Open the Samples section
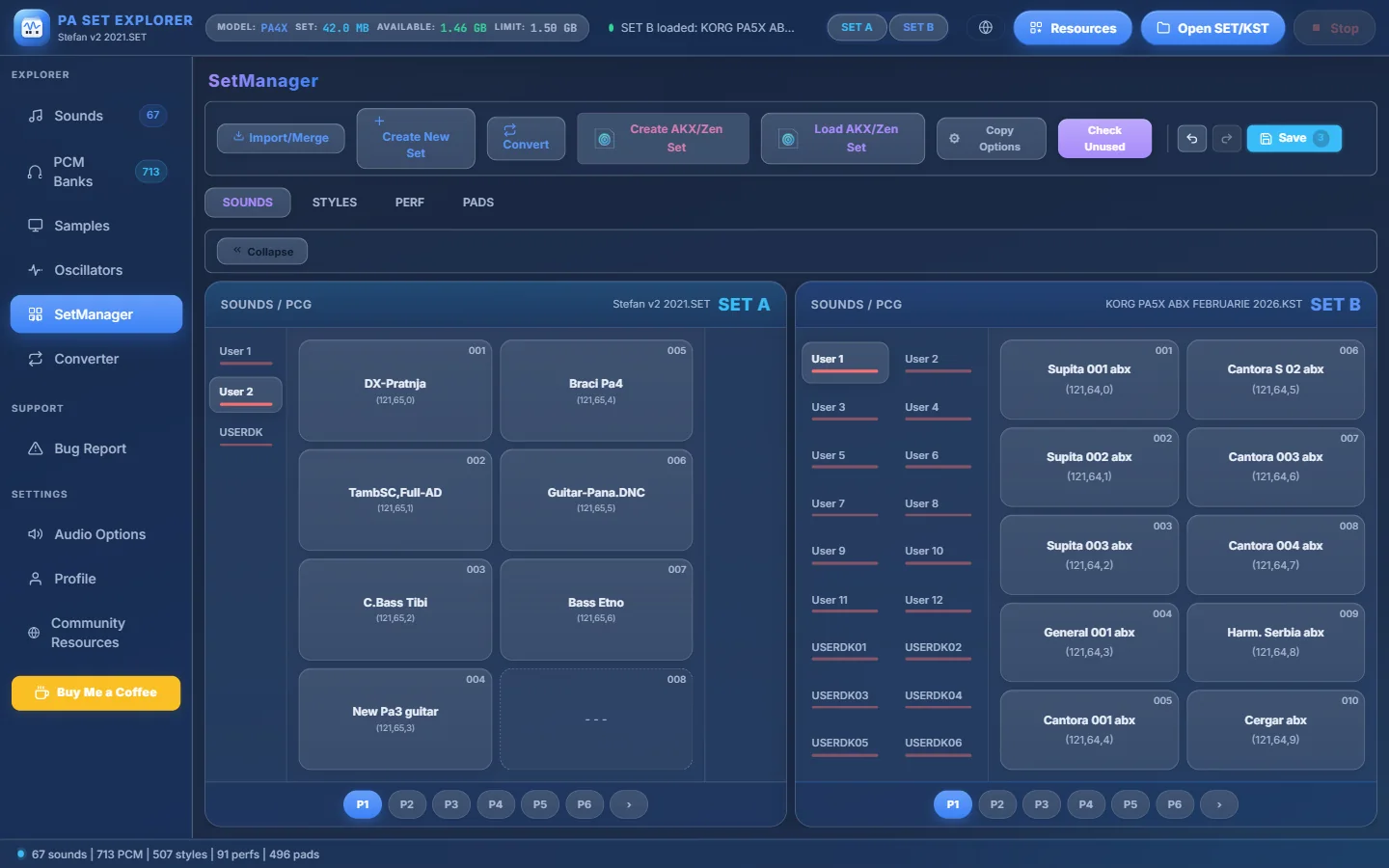The width and height of the screenshot is (1389, 868). point(96,226)
